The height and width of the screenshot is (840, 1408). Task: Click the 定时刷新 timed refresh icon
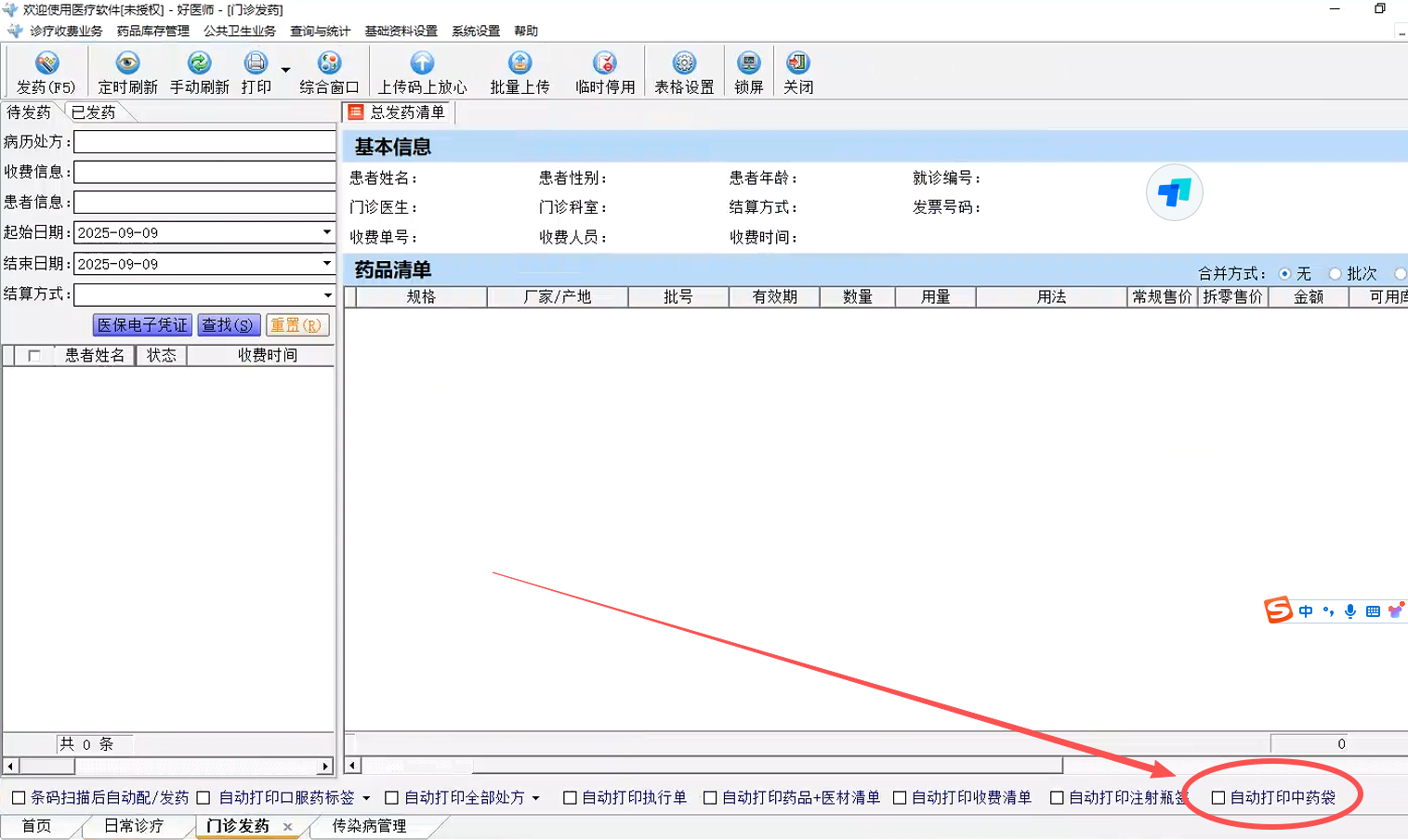click(127, 63)
